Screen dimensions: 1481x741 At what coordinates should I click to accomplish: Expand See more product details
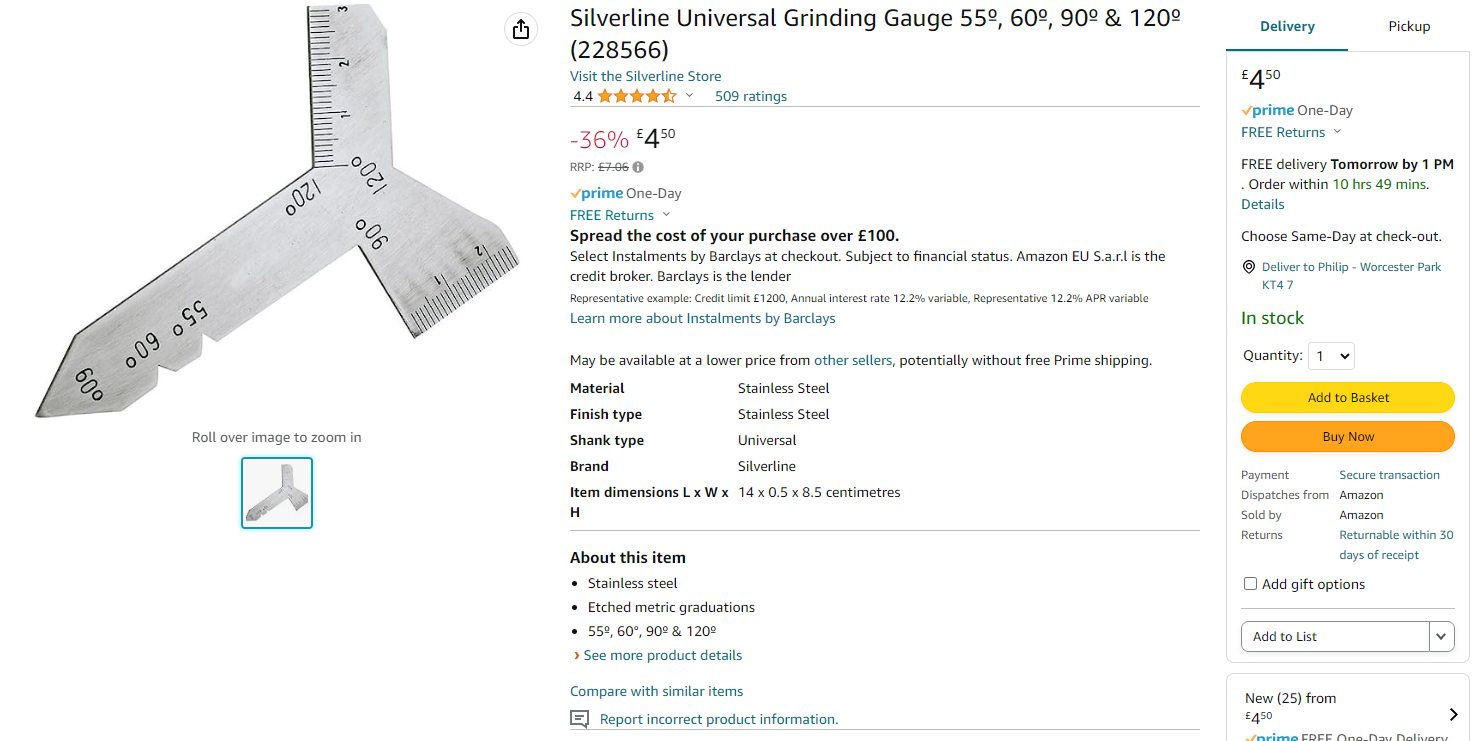662,656
